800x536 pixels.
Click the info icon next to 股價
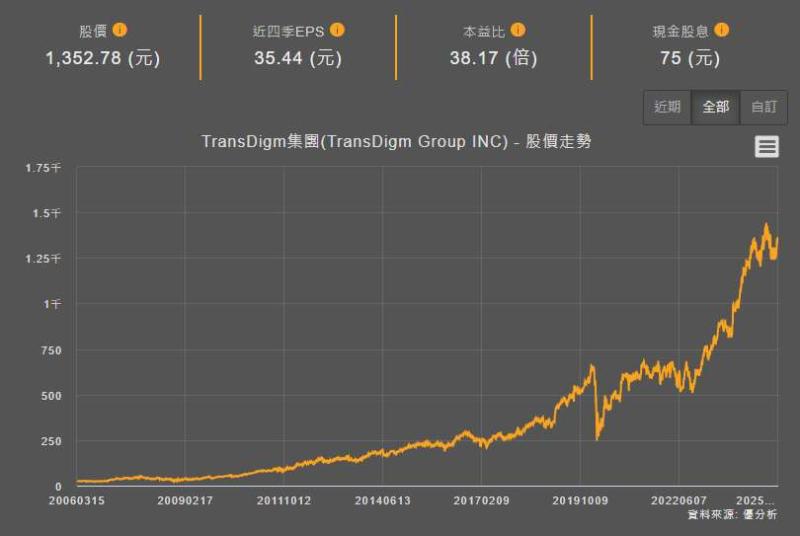pos(119,30)
